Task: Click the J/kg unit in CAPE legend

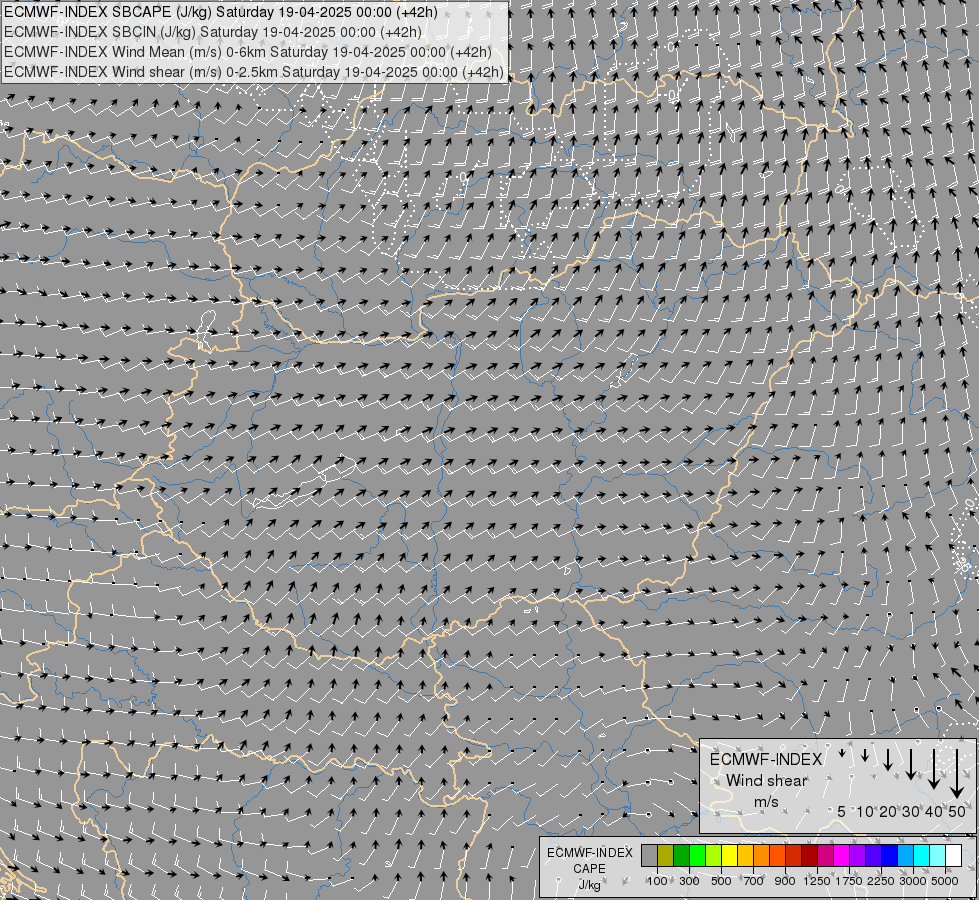Action: pyautogui.click(x=589, y=885)
